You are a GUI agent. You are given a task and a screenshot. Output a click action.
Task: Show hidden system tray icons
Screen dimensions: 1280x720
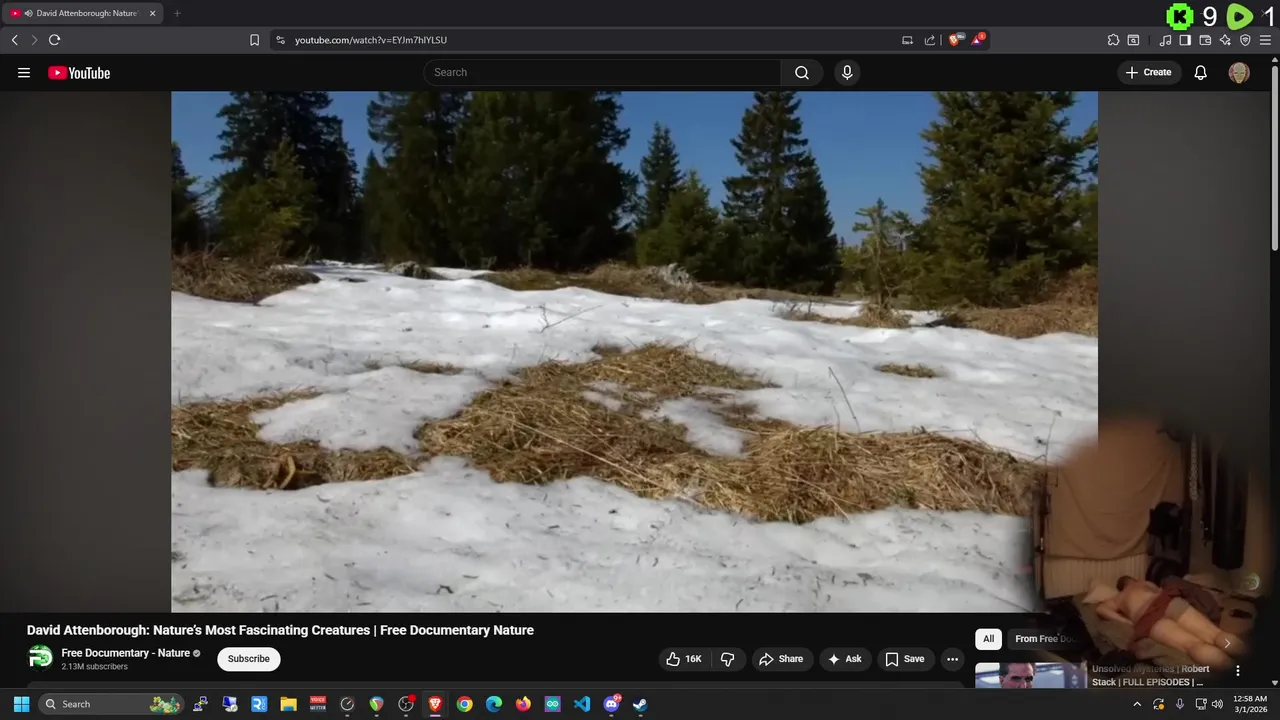click(x=1136, y=704)
